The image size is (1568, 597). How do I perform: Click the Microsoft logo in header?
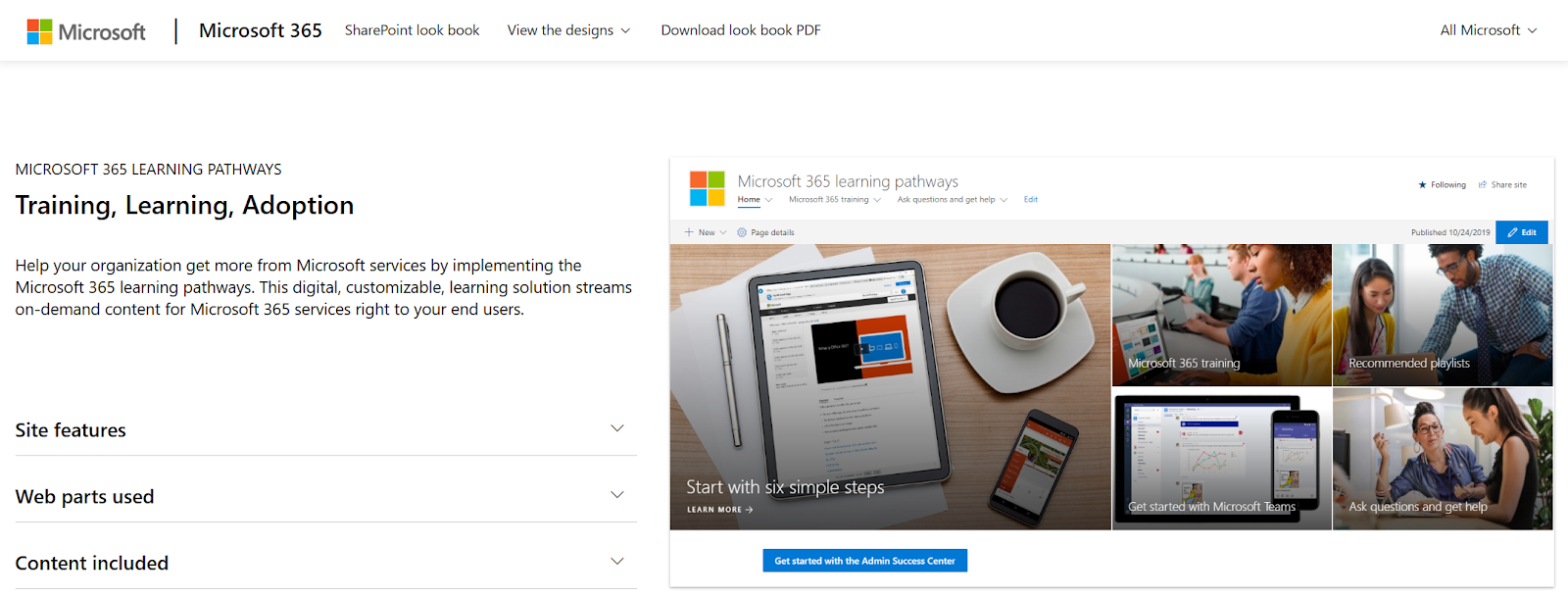click(x=86, y=31)
